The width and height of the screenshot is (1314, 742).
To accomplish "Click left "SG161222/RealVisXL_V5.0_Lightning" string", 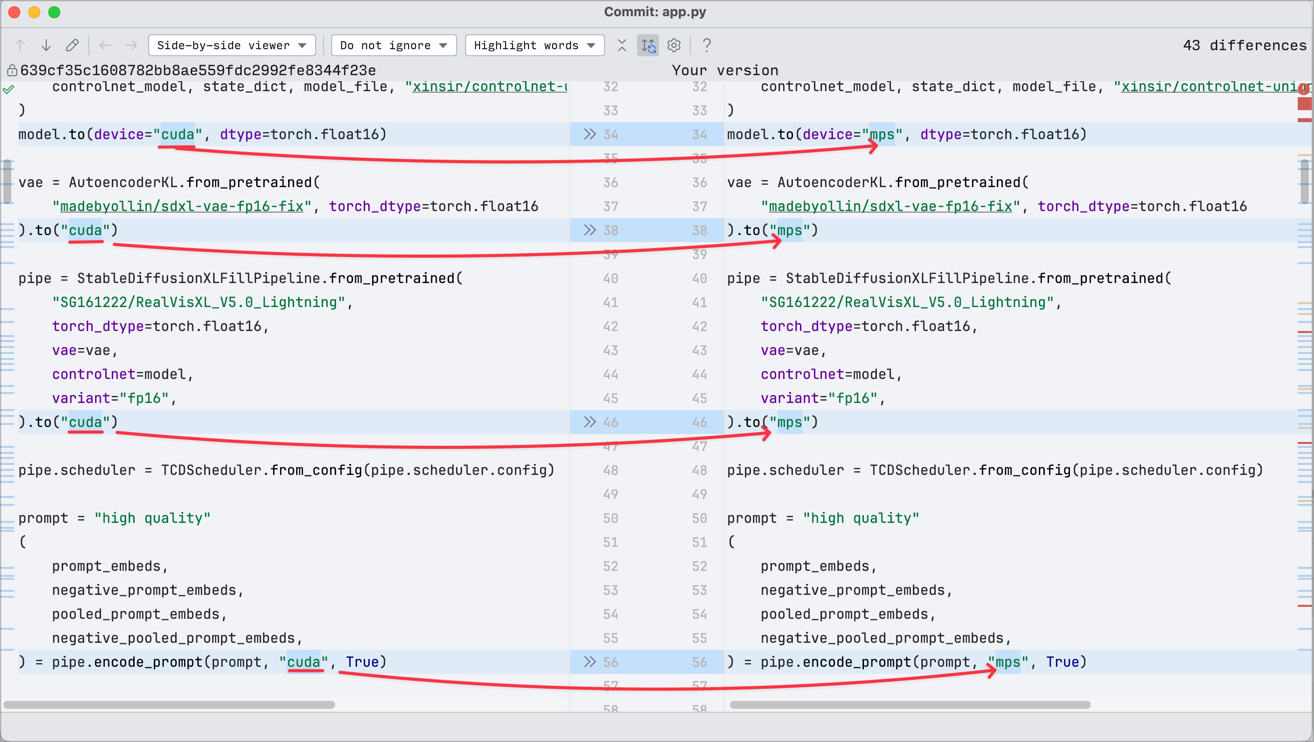I will [x=198, y=302].
